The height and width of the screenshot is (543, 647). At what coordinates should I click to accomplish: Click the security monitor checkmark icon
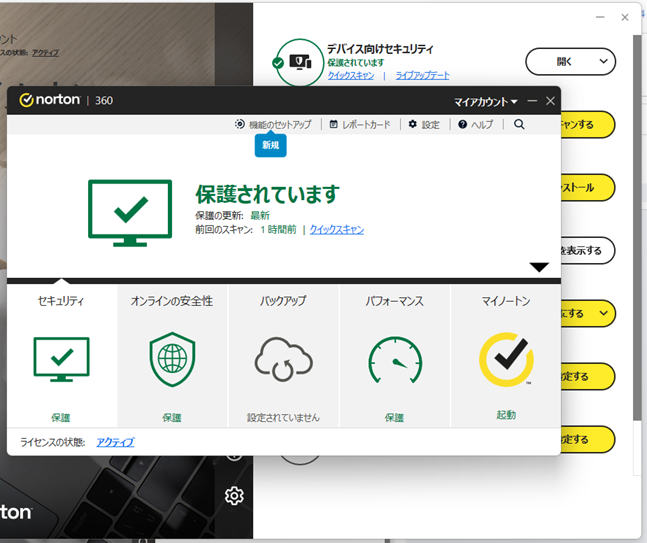[61, 359]
